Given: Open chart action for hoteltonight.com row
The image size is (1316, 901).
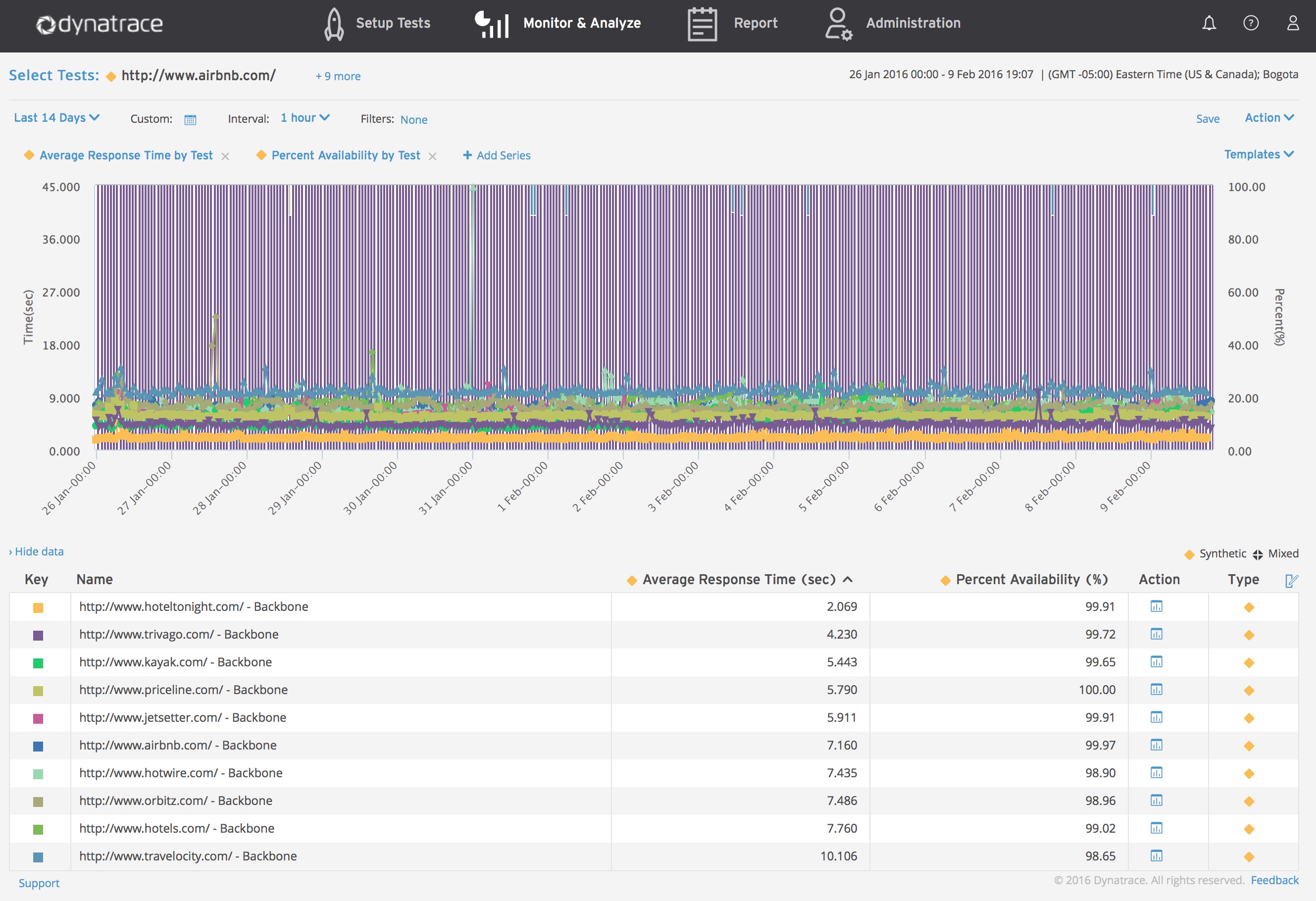Looking at the screenshot, I should (x=1156, y=606).
